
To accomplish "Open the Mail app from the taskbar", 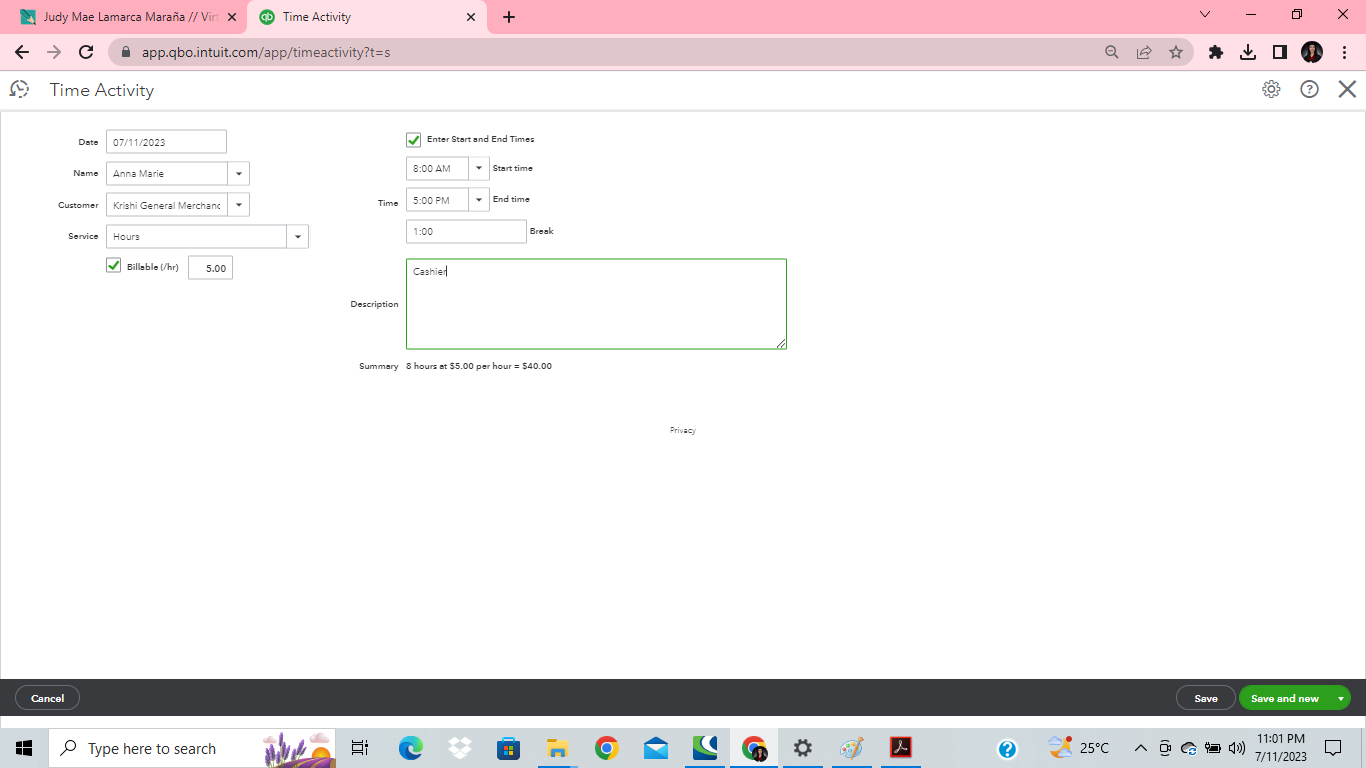I will pyautogui.click(x=656, y=748).
